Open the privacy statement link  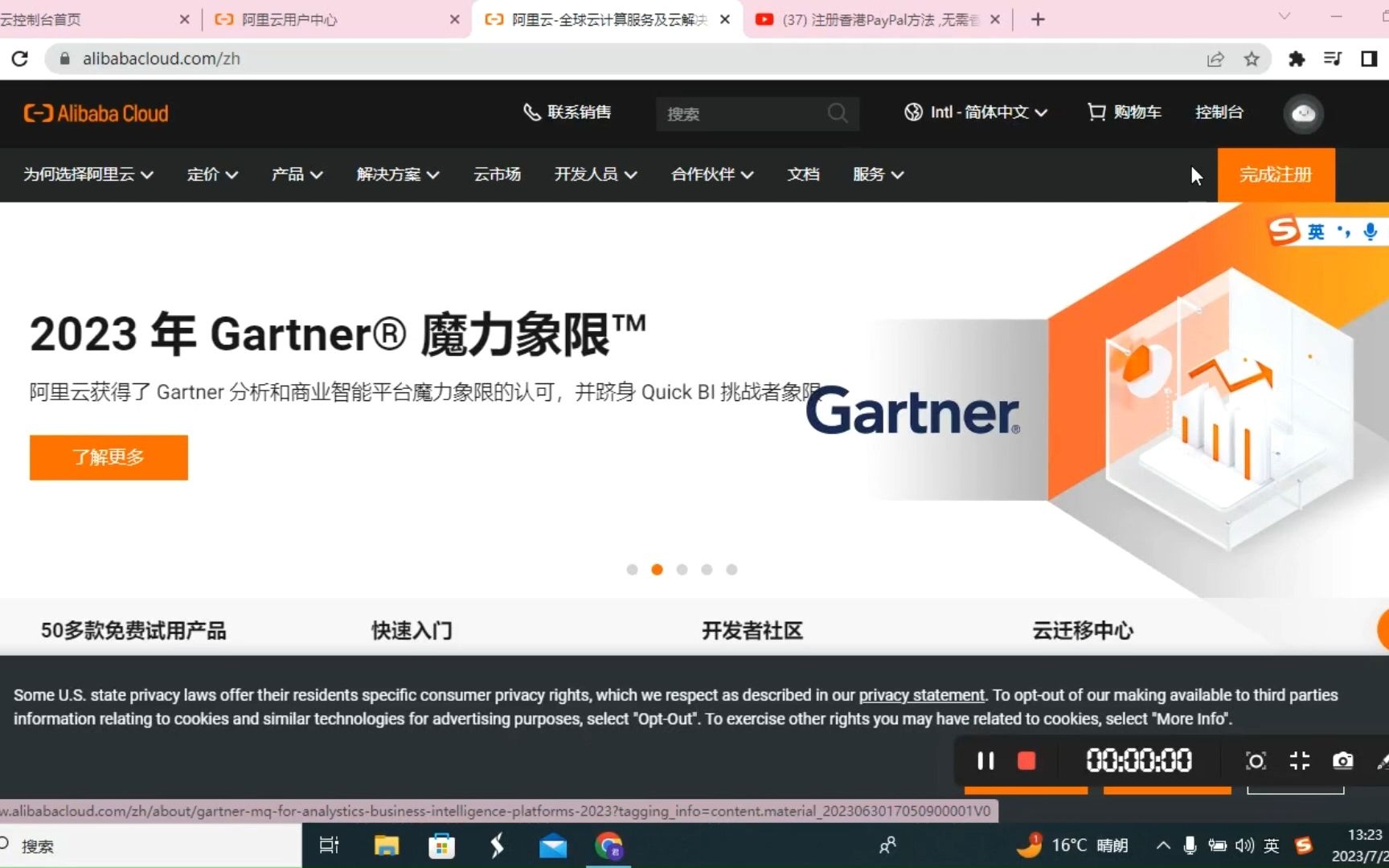[921, 695]
